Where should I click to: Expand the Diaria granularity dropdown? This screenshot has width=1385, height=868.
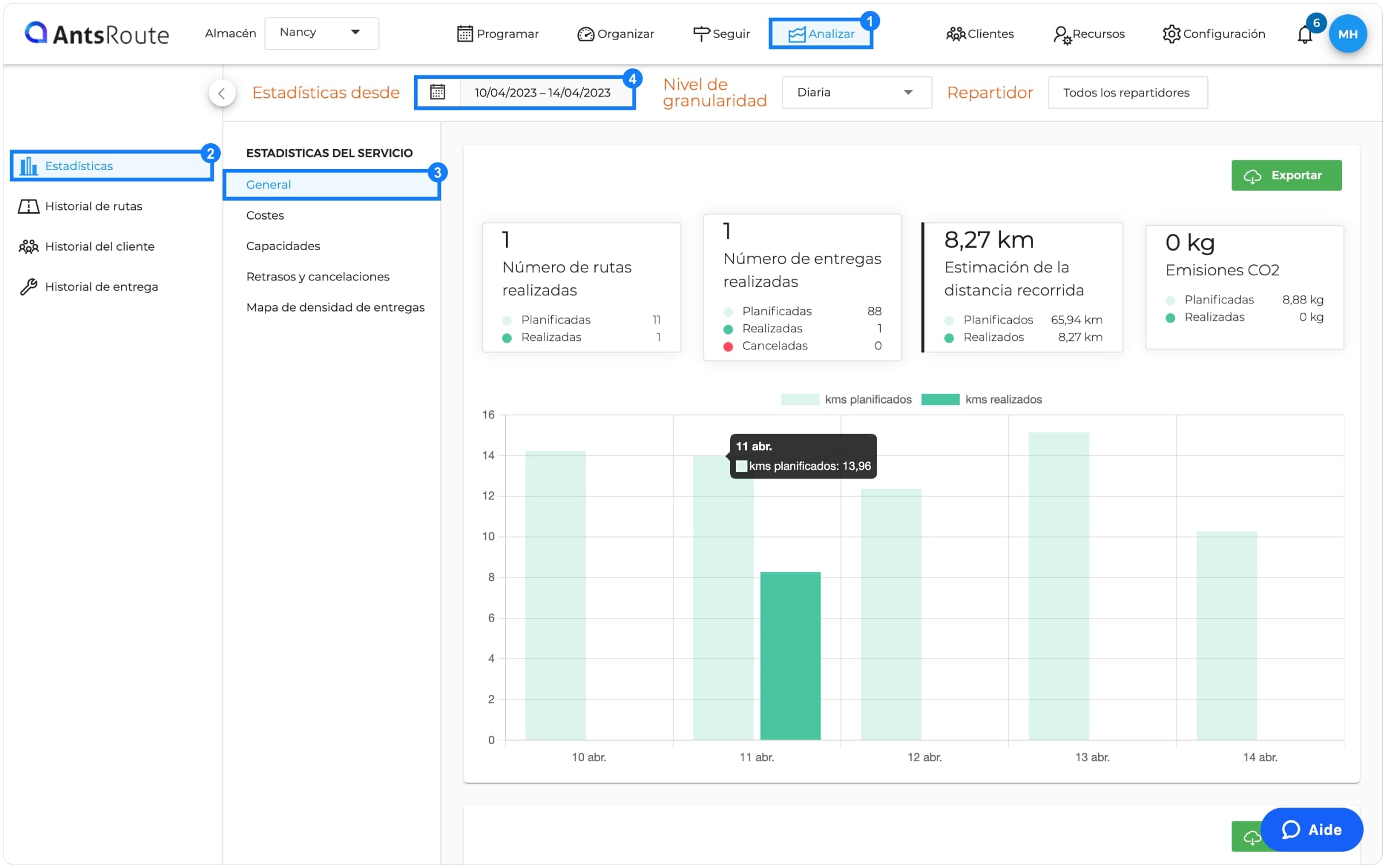coord(856,93)
